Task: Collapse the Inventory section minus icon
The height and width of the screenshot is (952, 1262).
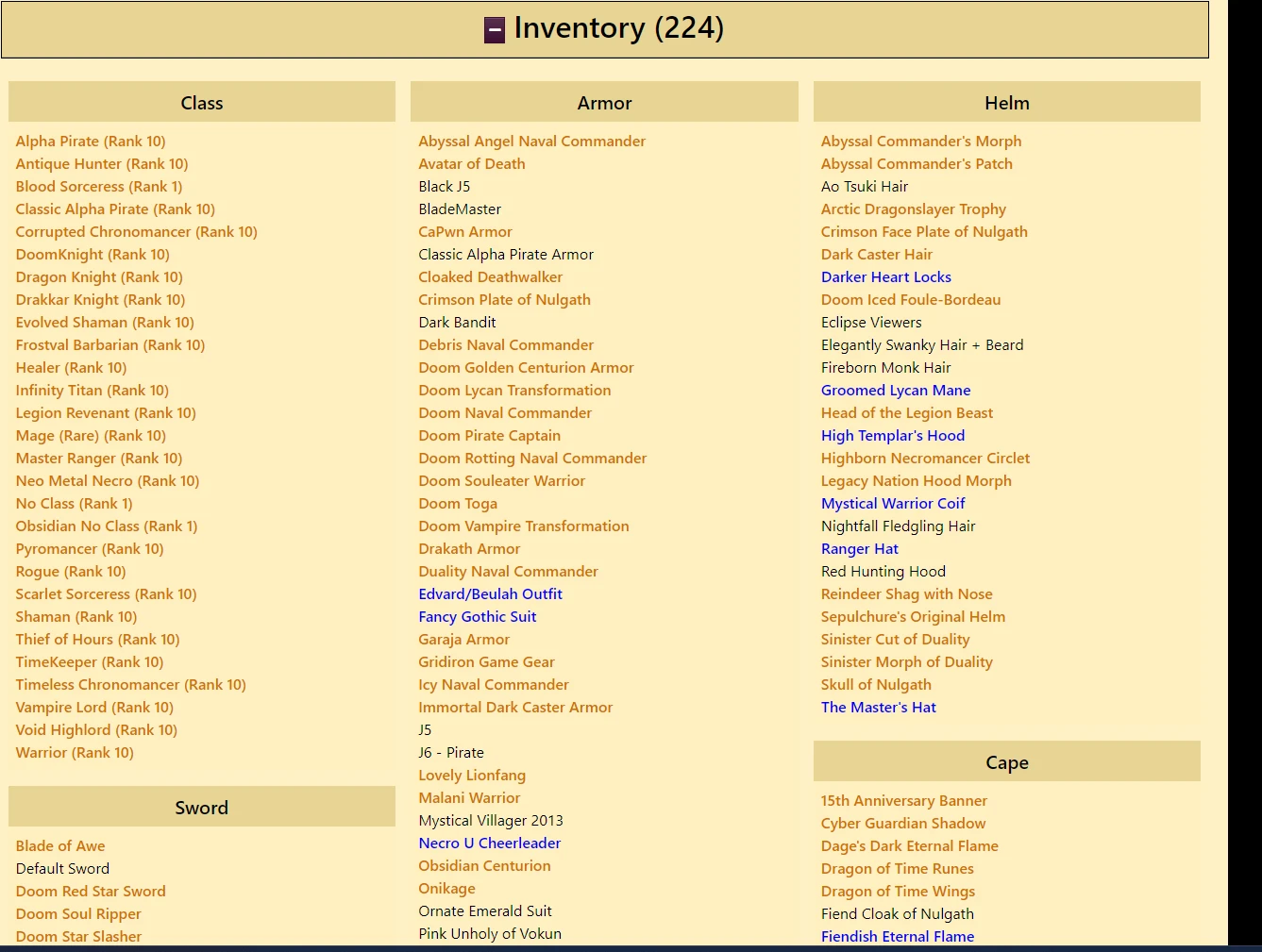Action: pos(495,30)
